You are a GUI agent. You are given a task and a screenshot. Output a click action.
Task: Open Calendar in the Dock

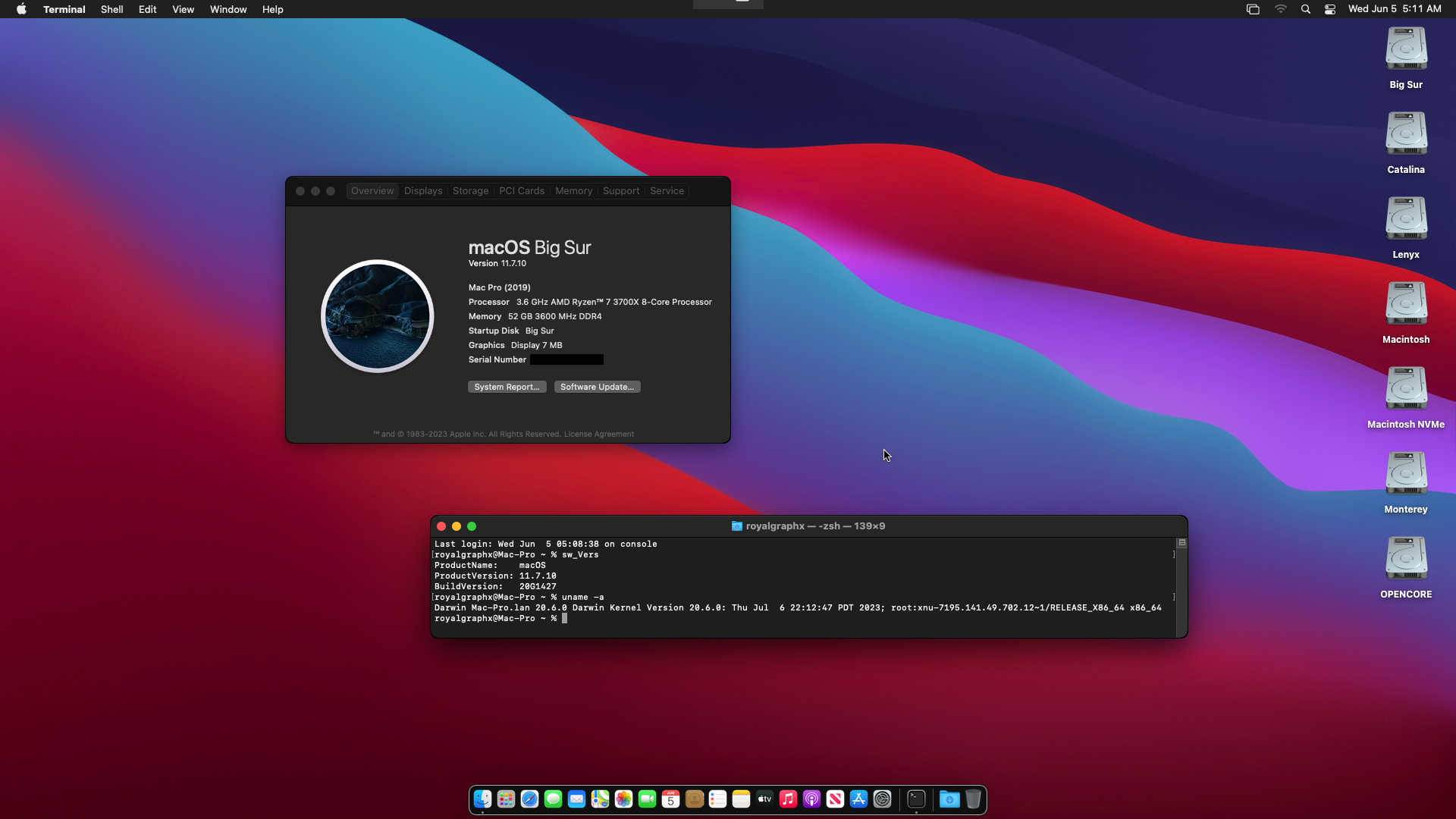(670, 799)
